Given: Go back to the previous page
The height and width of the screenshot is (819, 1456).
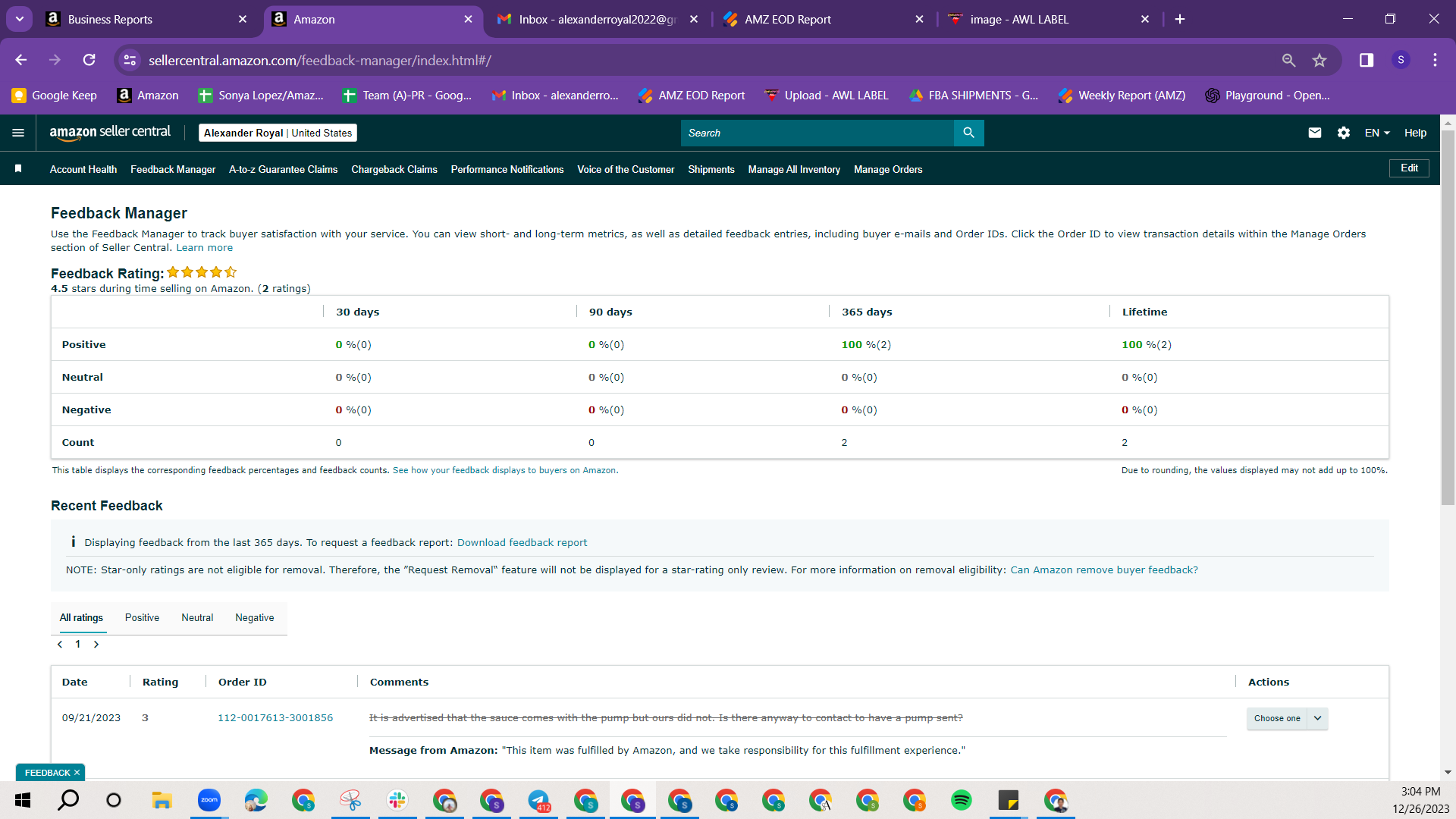Looking at the screenshot, I should (21, 60).
